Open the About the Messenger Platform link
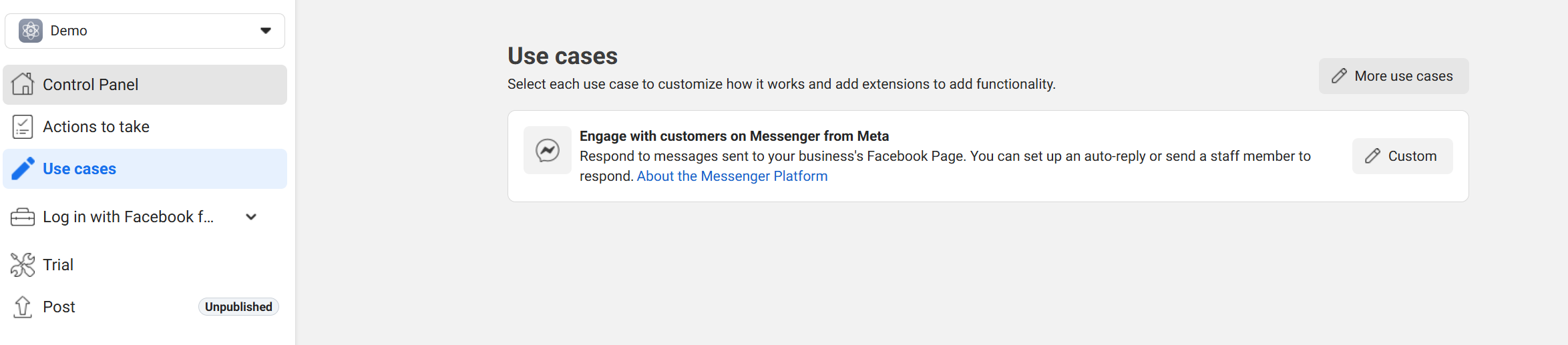The width and height of the screenshot is (1568, 345). click(732, 176)
